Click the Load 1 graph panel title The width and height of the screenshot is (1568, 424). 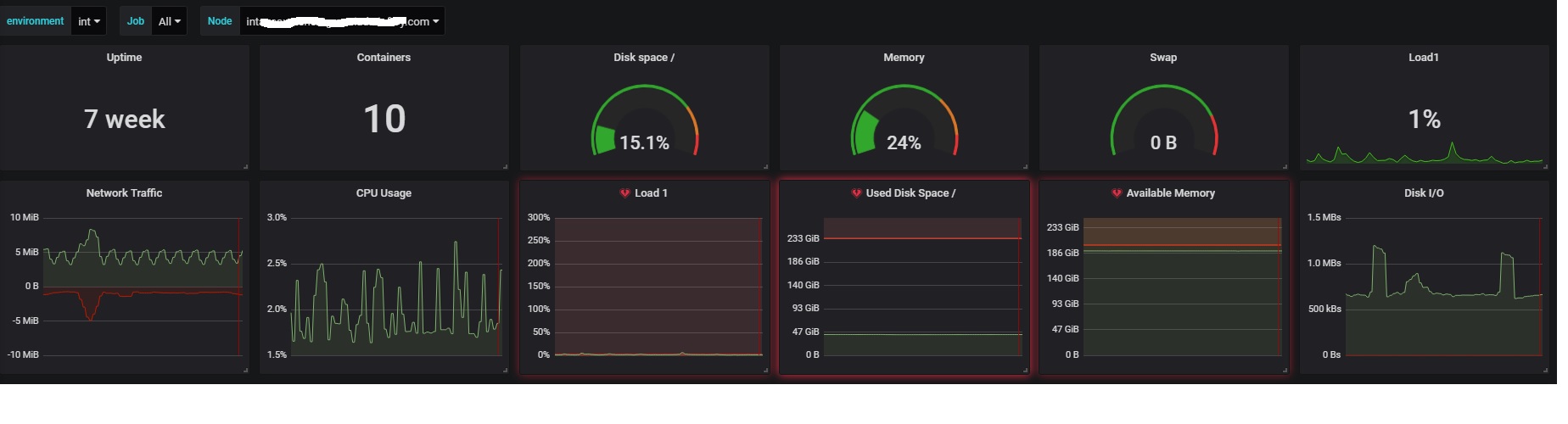651,193
